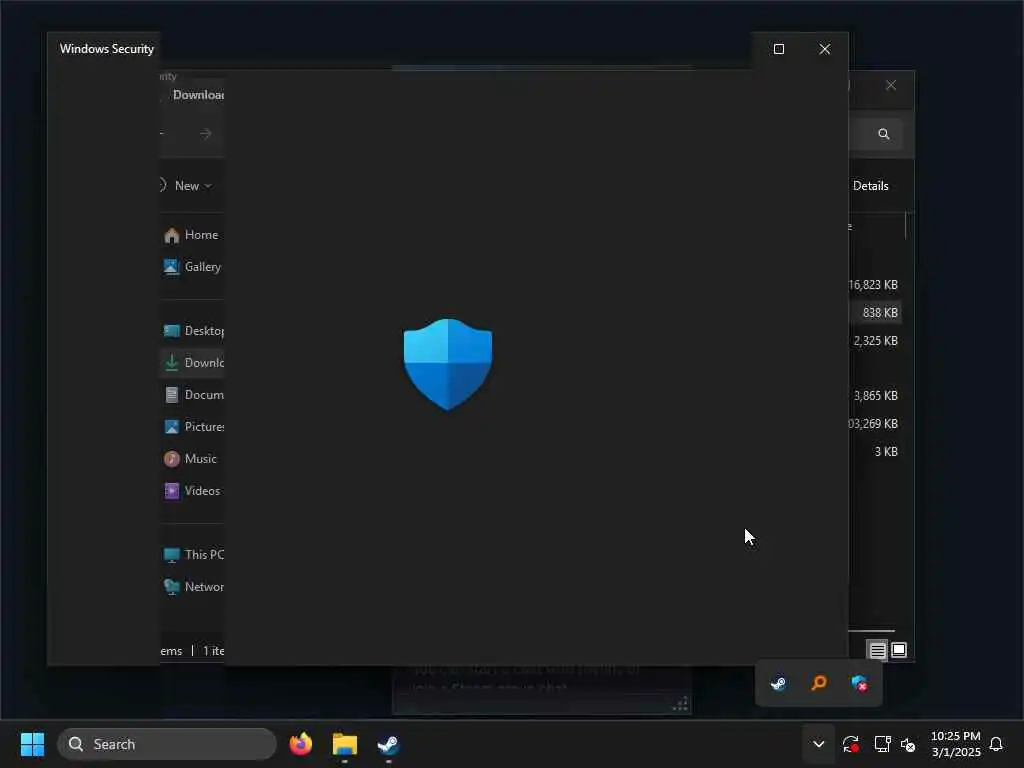The width and height of the screenshot is (1024, 768).
Task: Click the File Explorer search magnifier icon
Action: 884,134
